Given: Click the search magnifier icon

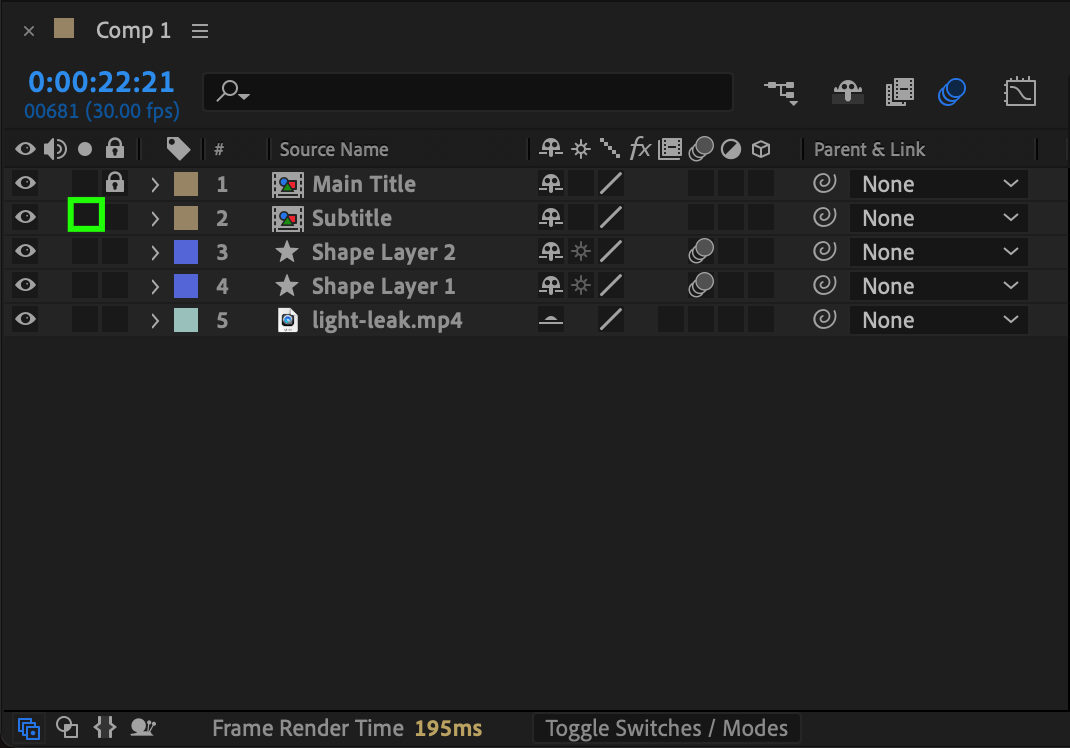Looking at the screenshot, I should click(x=232, y=91).
